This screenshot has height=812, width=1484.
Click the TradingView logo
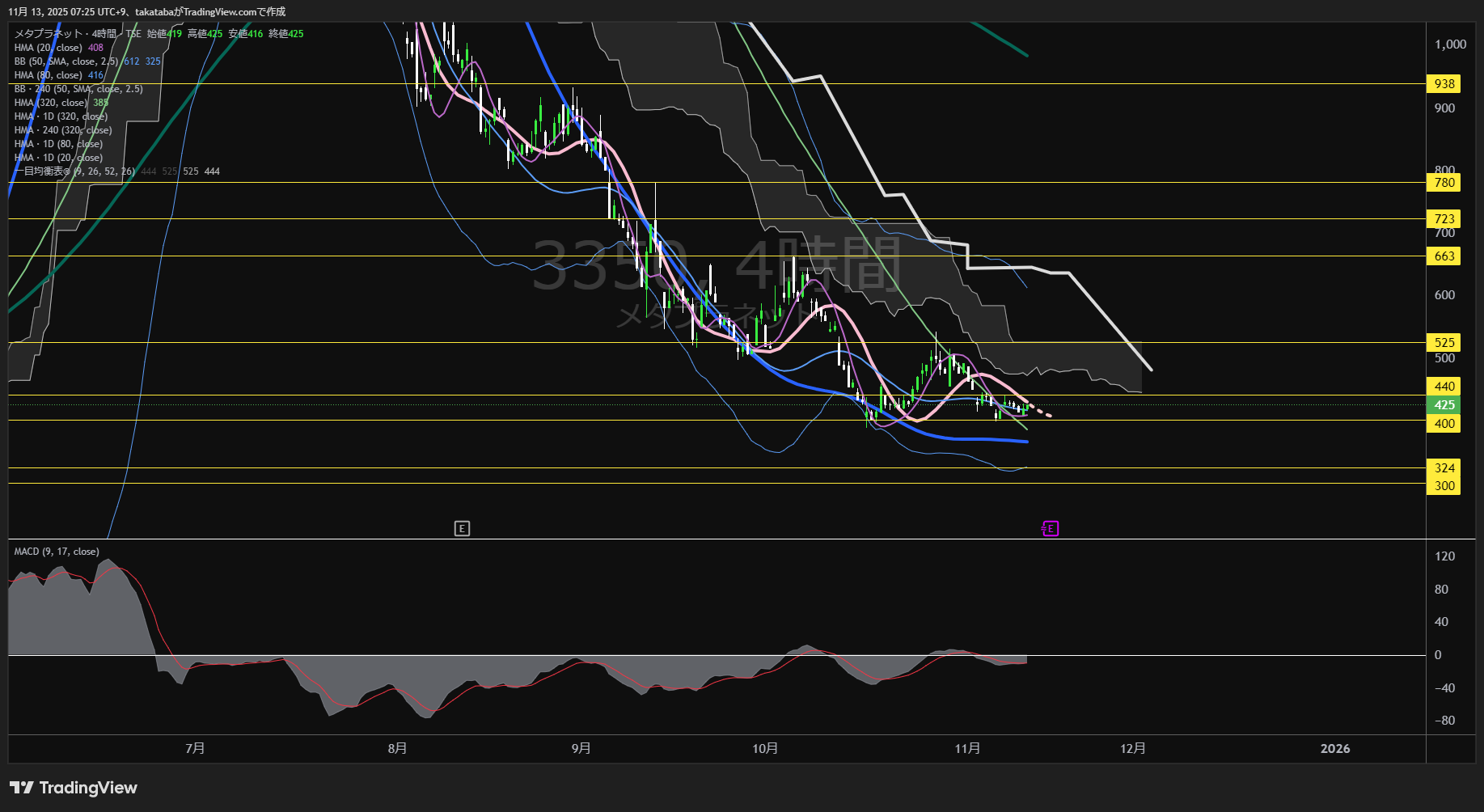pos(74,788)
